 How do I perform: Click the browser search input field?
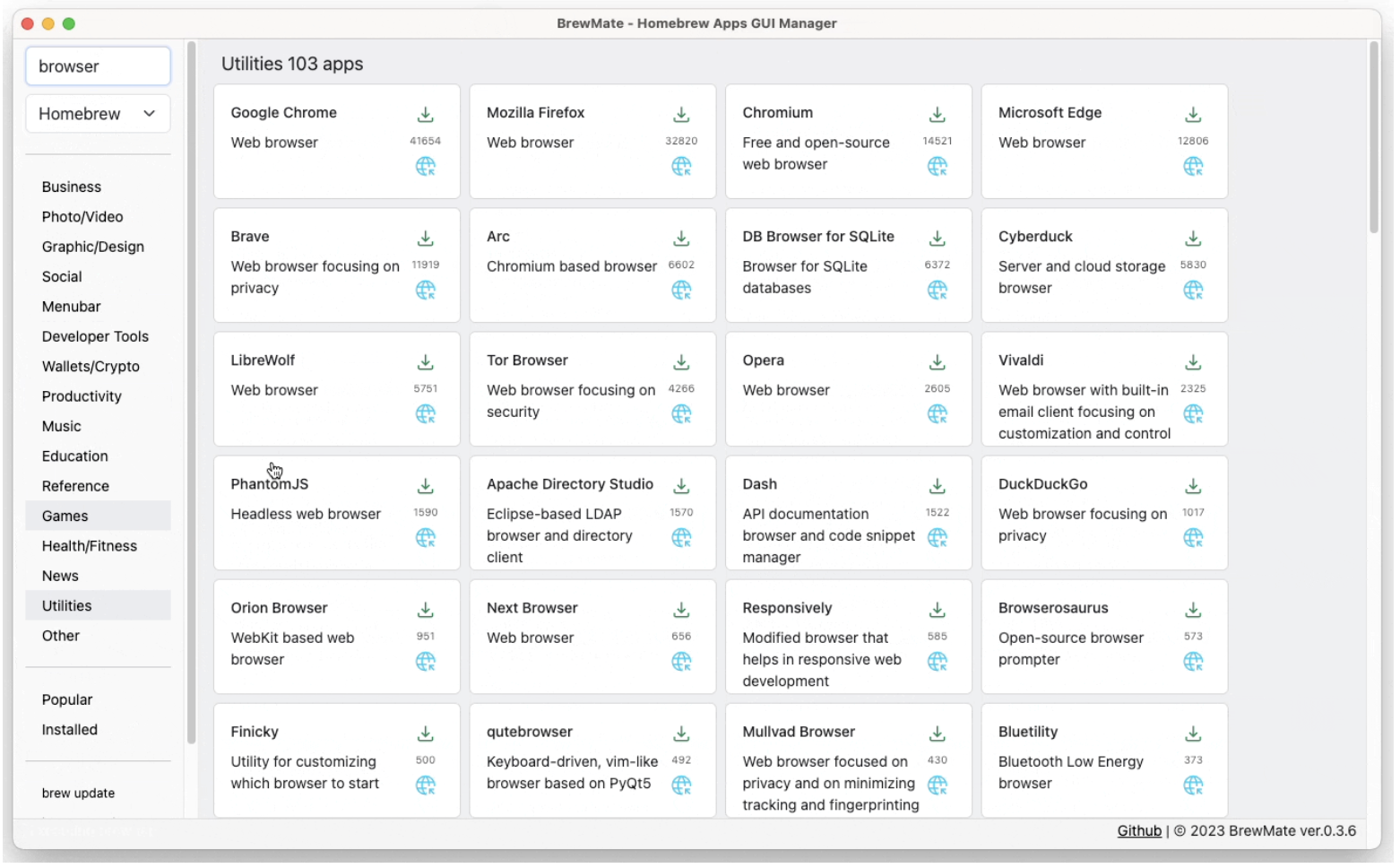click(x=98, y=66)
